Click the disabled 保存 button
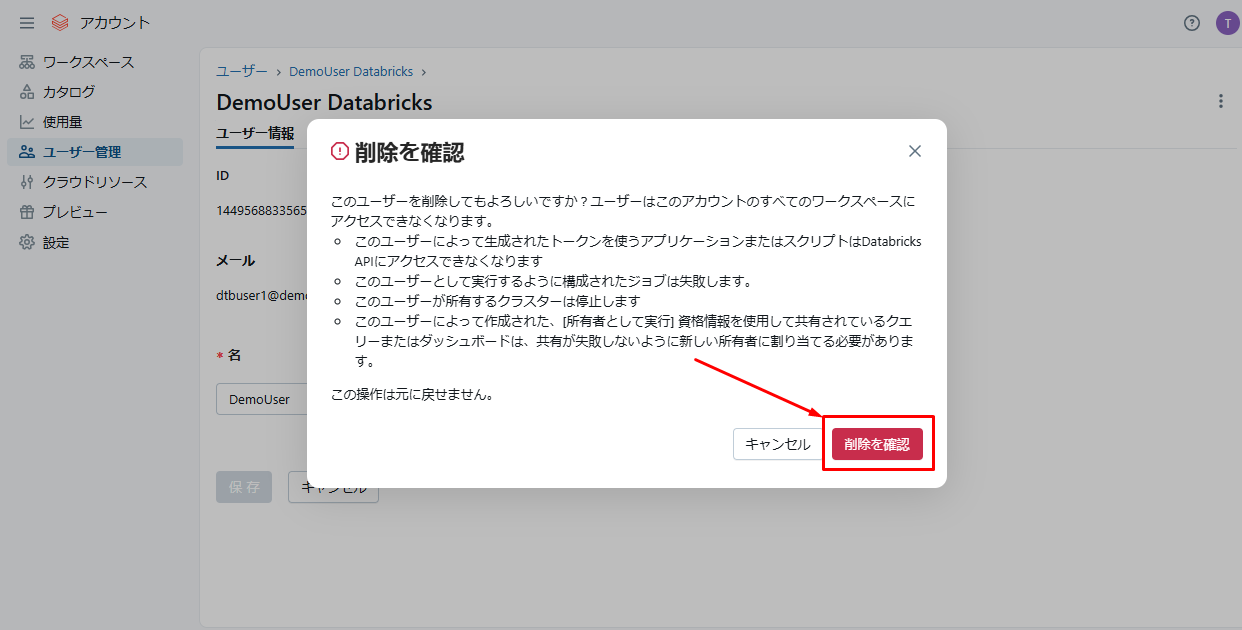Screen dimensions: 1242x630 coord(244,487)
